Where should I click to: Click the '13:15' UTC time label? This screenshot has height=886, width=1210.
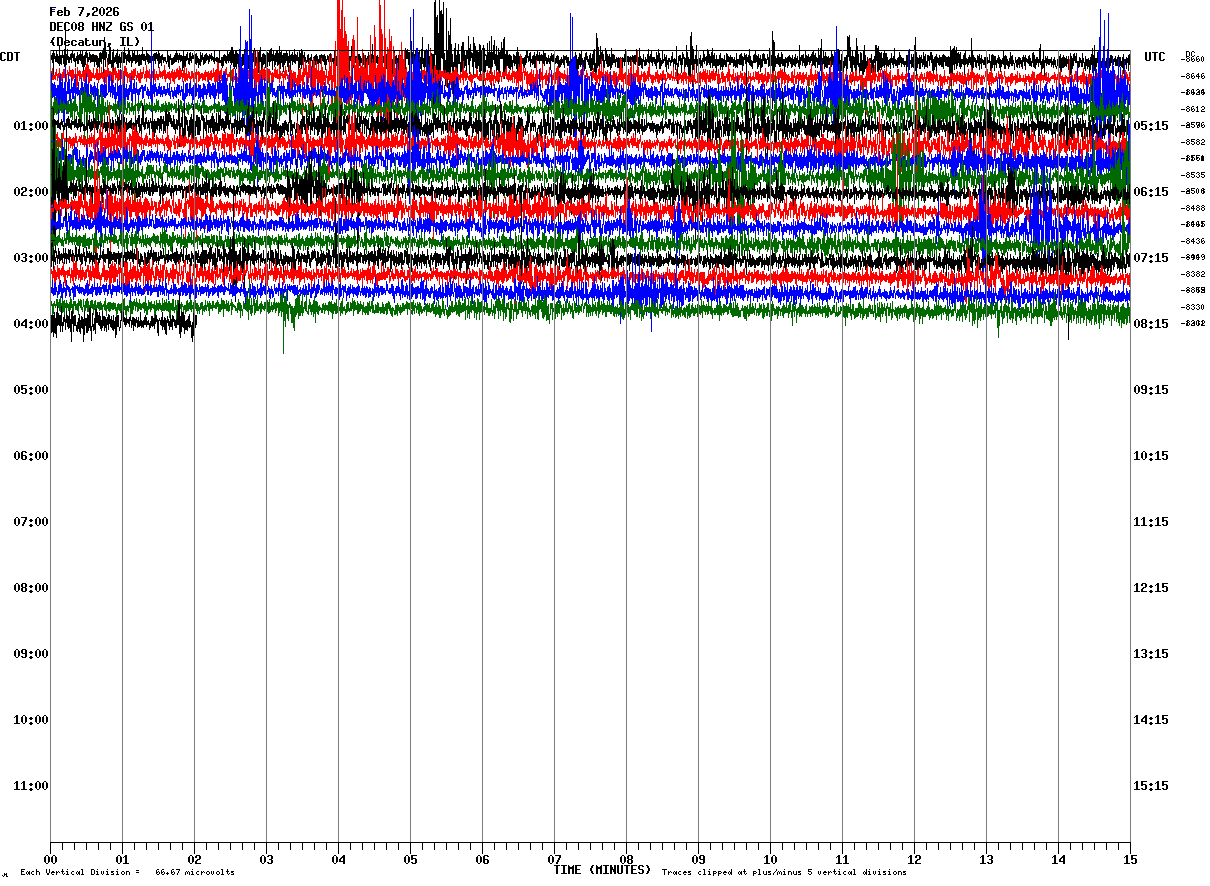[1151, 654]
